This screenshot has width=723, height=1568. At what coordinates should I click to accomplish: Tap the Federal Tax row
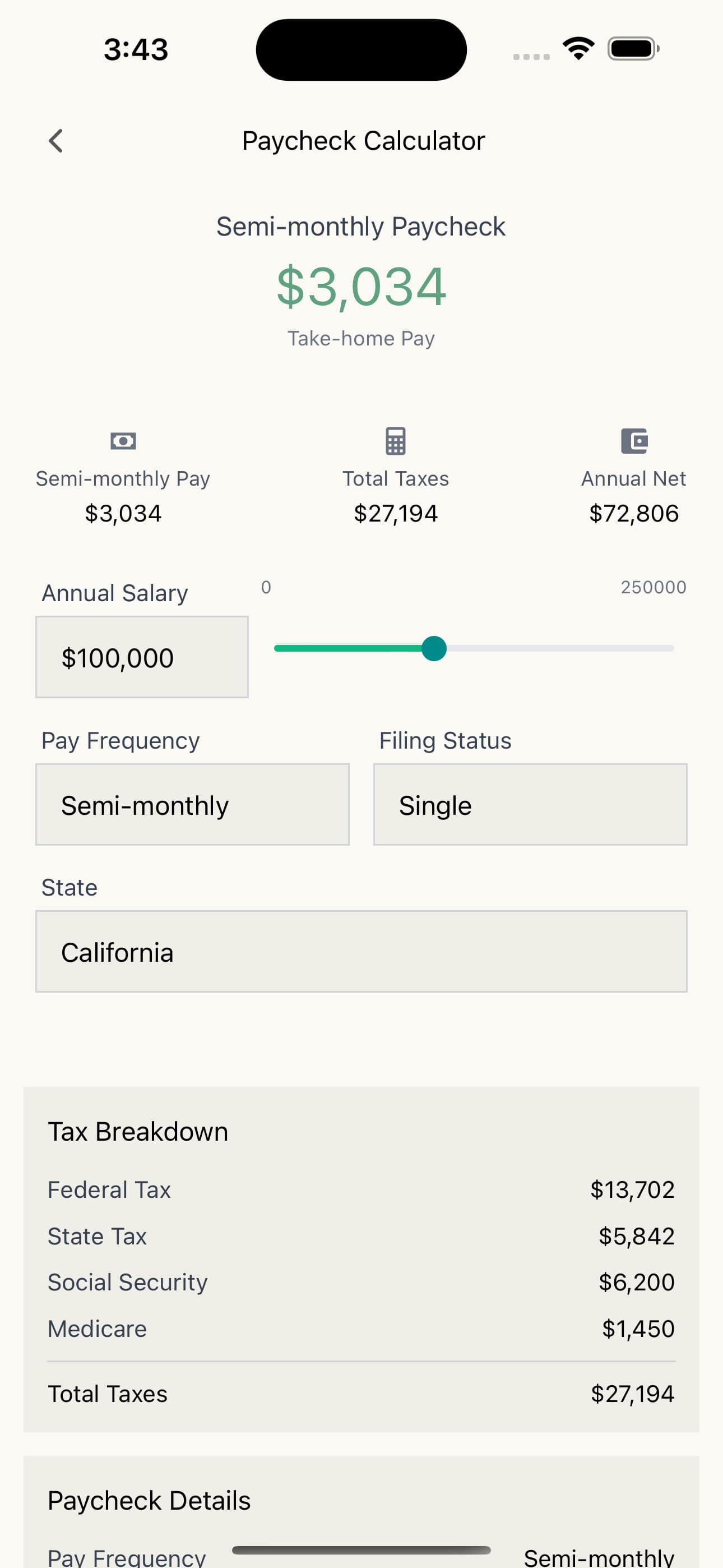click(361, 1190)
